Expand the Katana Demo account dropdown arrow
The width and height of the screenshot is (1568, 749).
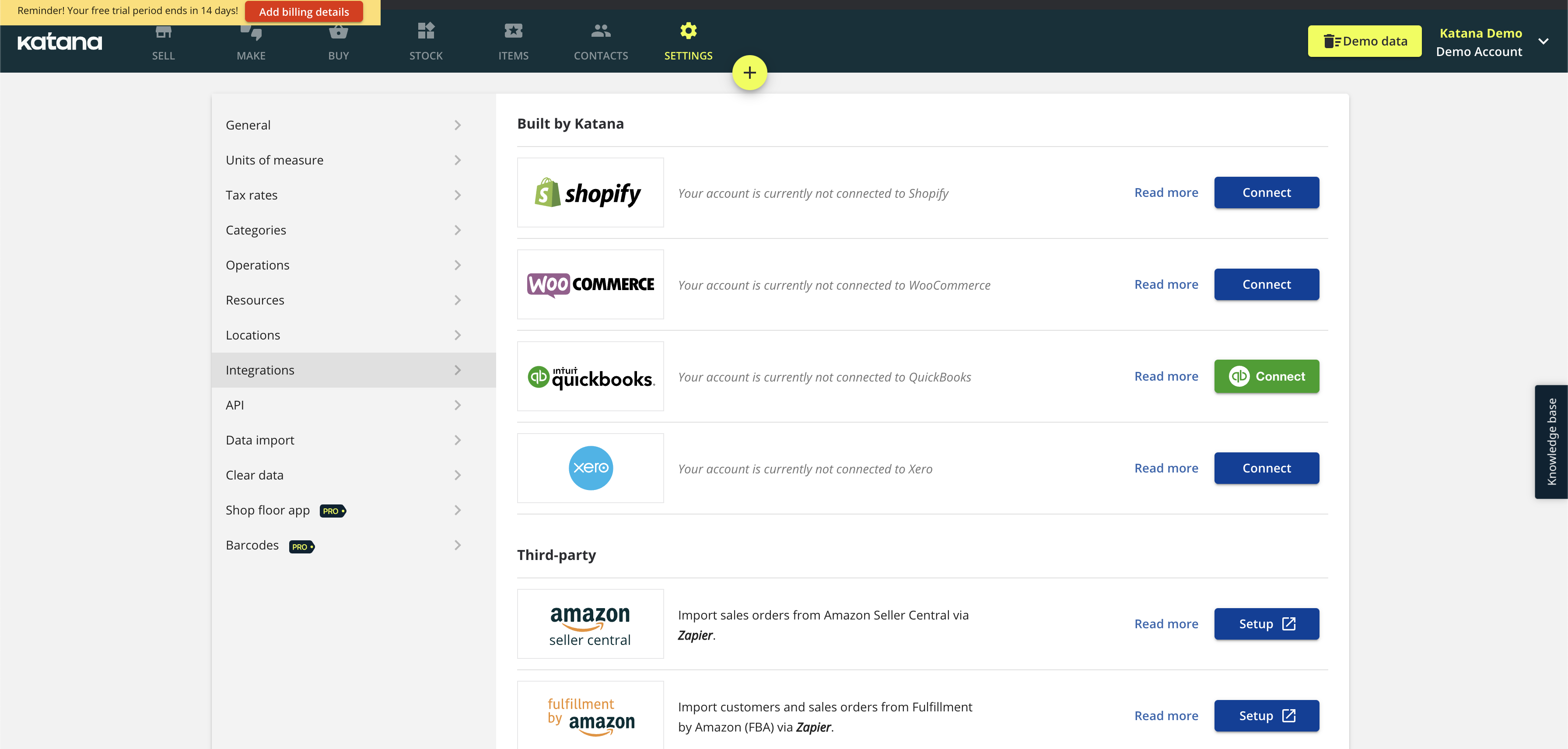(1543, 42)
